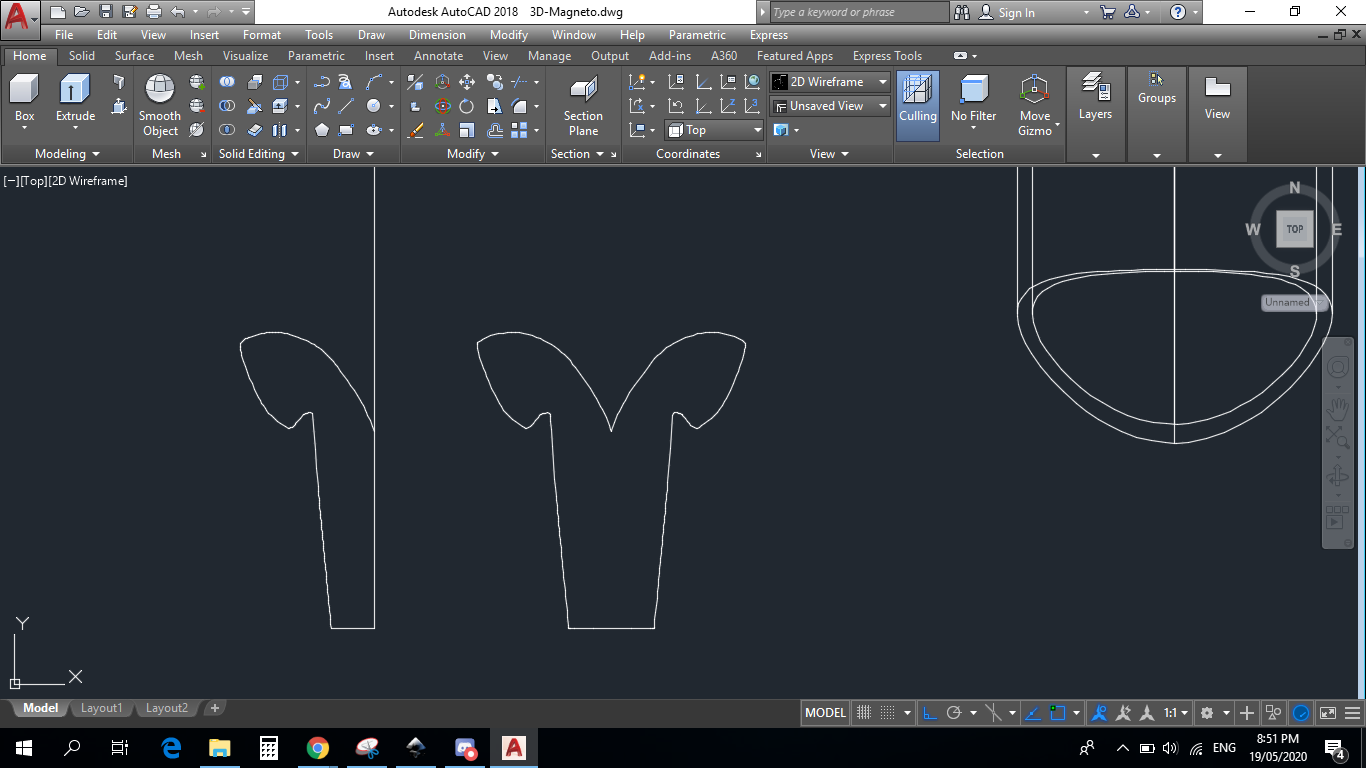Open Google Chrome from the taskbar
Image resolution: width=1366 pixels, height=768 pixels.
(x=318, y=747)
